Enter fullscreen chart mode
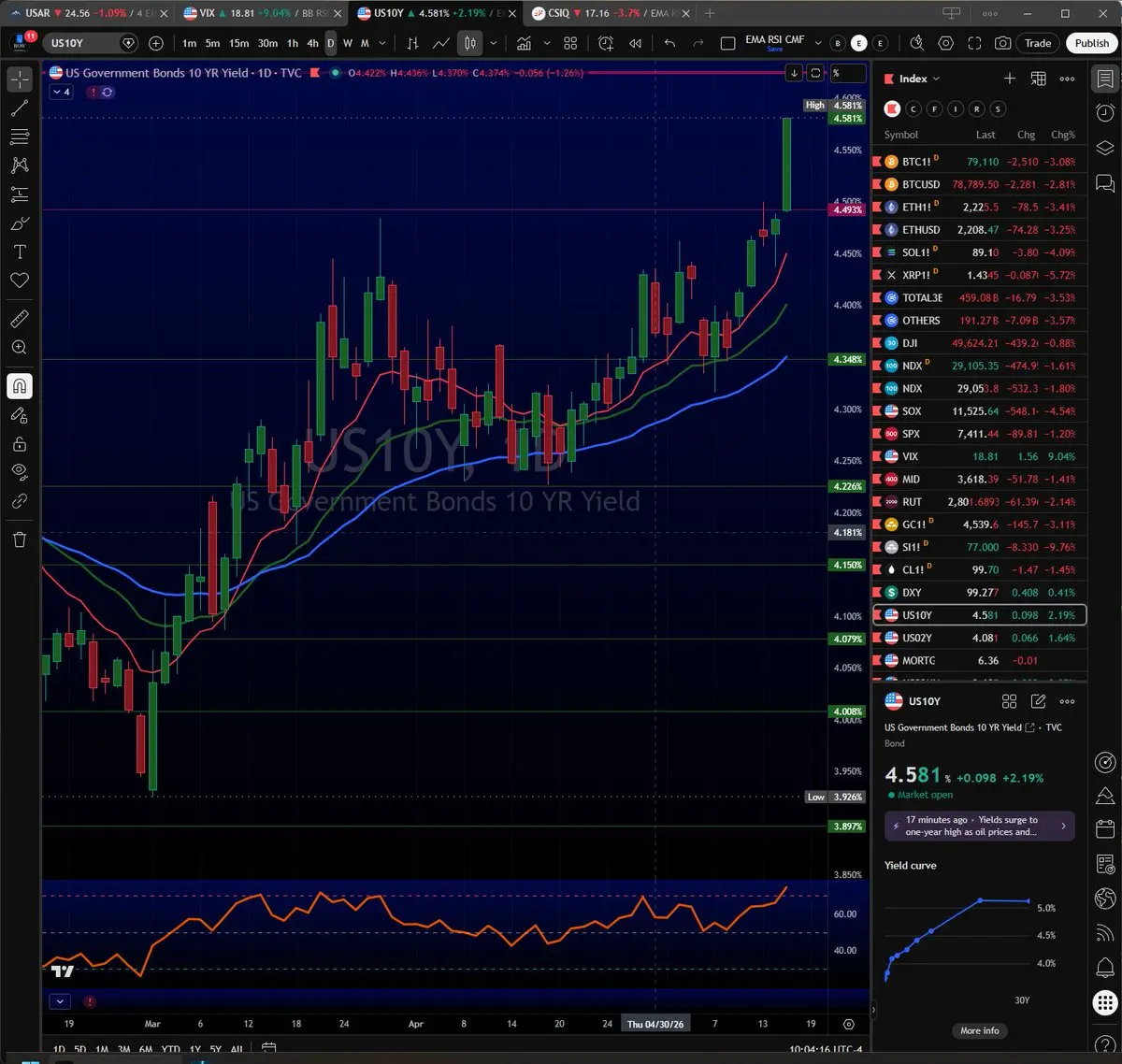The image size is (1122, 1064). (x=974, y=43)
